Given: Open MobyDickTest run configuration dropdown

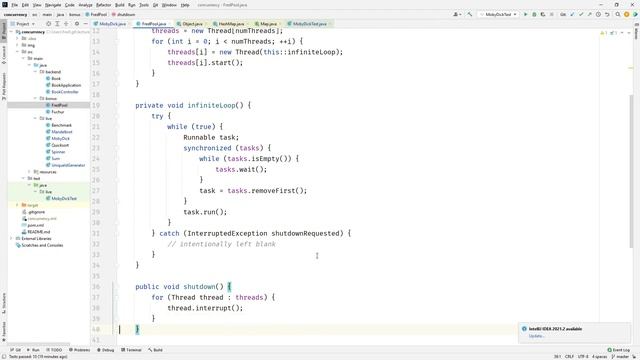Looking at the screenshot, I should 498,14.
